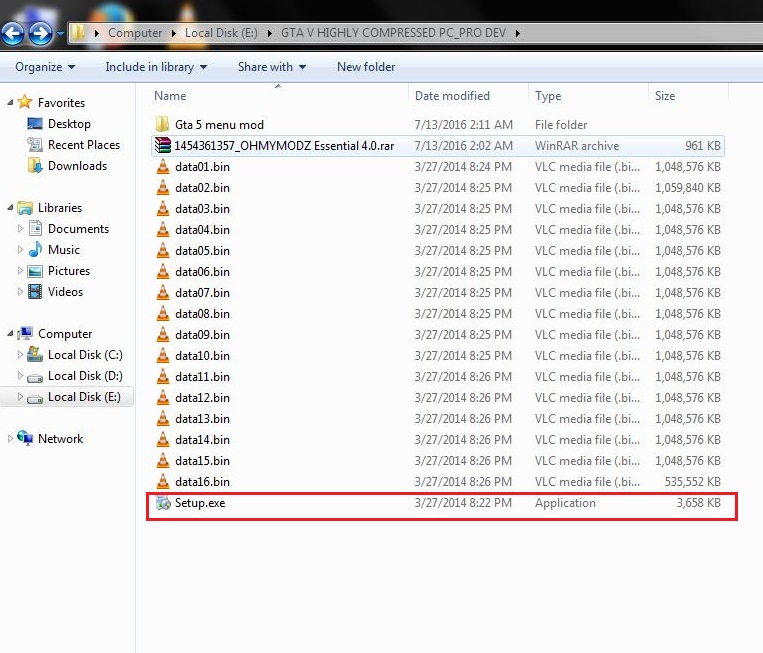Open the arrow after Computer breadcrumb
The image size is (763, 653).
pos(174,33)
